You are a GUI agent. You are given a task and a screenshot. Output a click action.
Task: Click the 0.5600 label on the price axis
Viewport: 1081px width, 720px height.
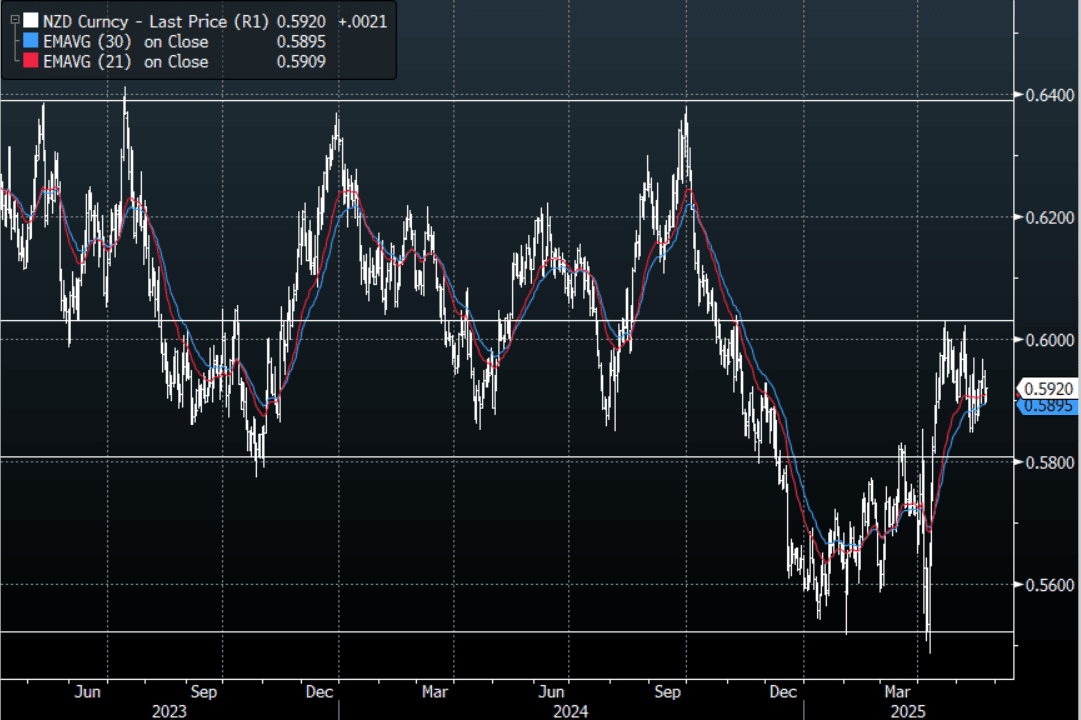tap(1046, 584)
